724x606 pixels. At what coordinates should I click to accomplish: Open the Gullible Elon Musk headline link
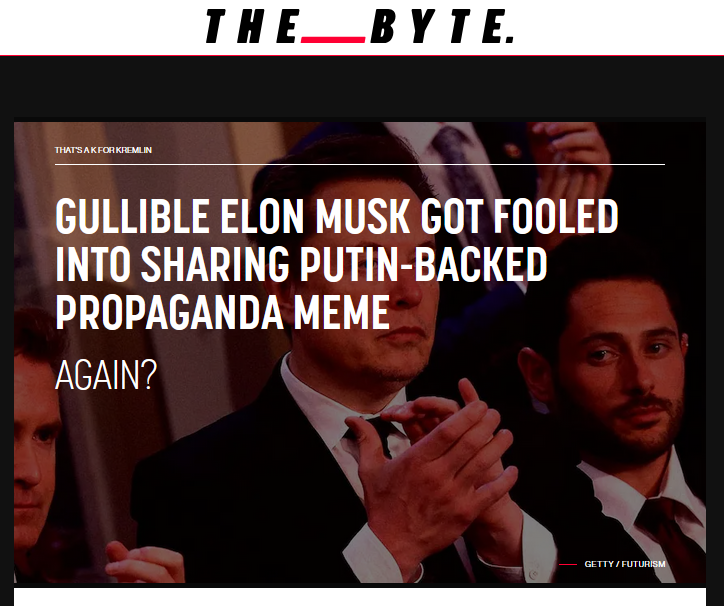click(337, 264)
